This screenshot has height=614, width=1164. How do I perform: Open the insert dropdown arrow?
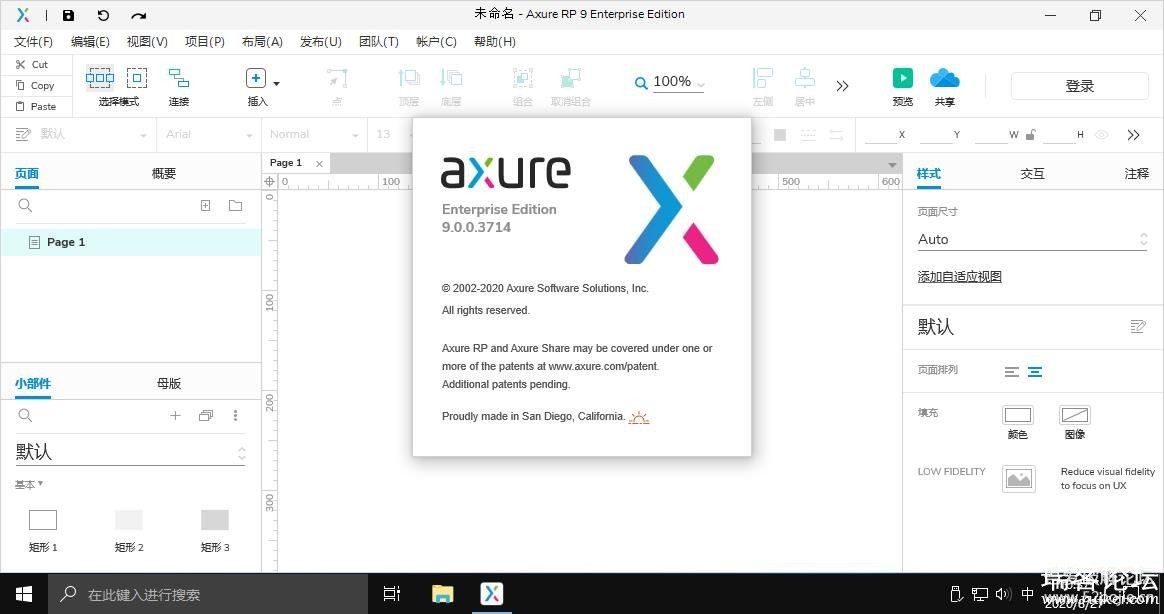[277, 84]
